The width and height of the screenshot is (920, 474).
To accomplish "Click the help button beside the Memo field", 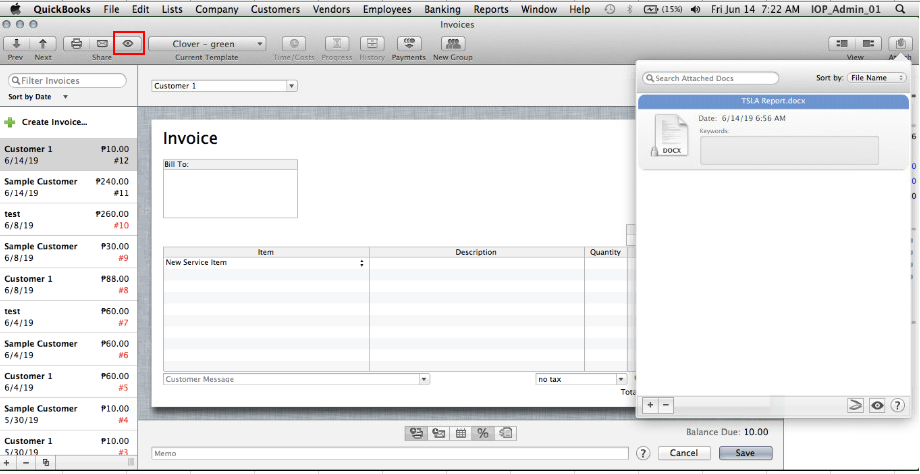I will [x=643, y=453].
